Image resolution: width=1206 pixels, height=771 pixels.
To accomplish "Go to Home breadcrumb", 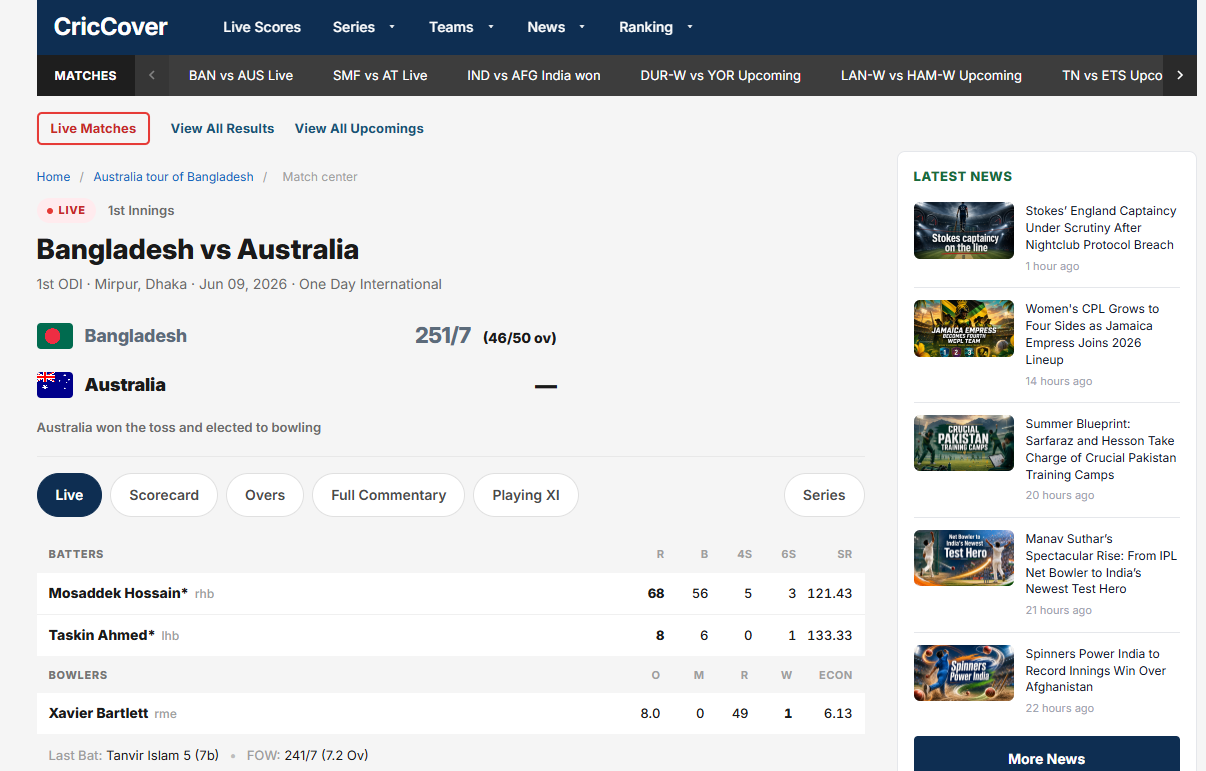I will pos(53,176).
